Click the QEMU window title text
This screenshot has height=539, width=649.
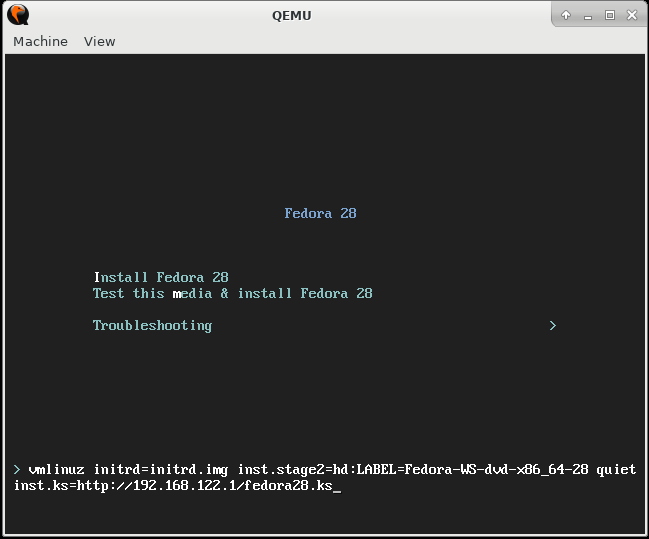292,15
